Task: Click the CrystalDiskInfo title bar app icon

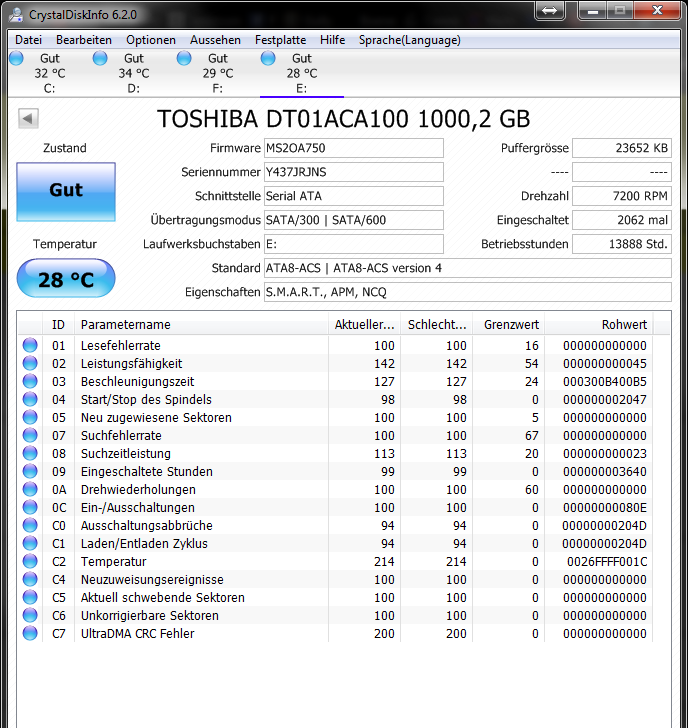Action: [x=16, y=14]
